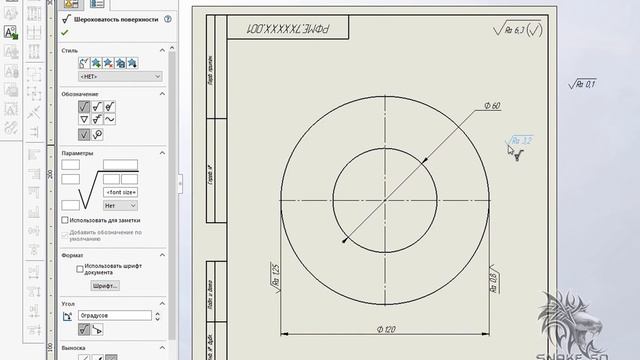
Task: Decrease angle with down stepper arrow
Action: (x=157, y=319)
